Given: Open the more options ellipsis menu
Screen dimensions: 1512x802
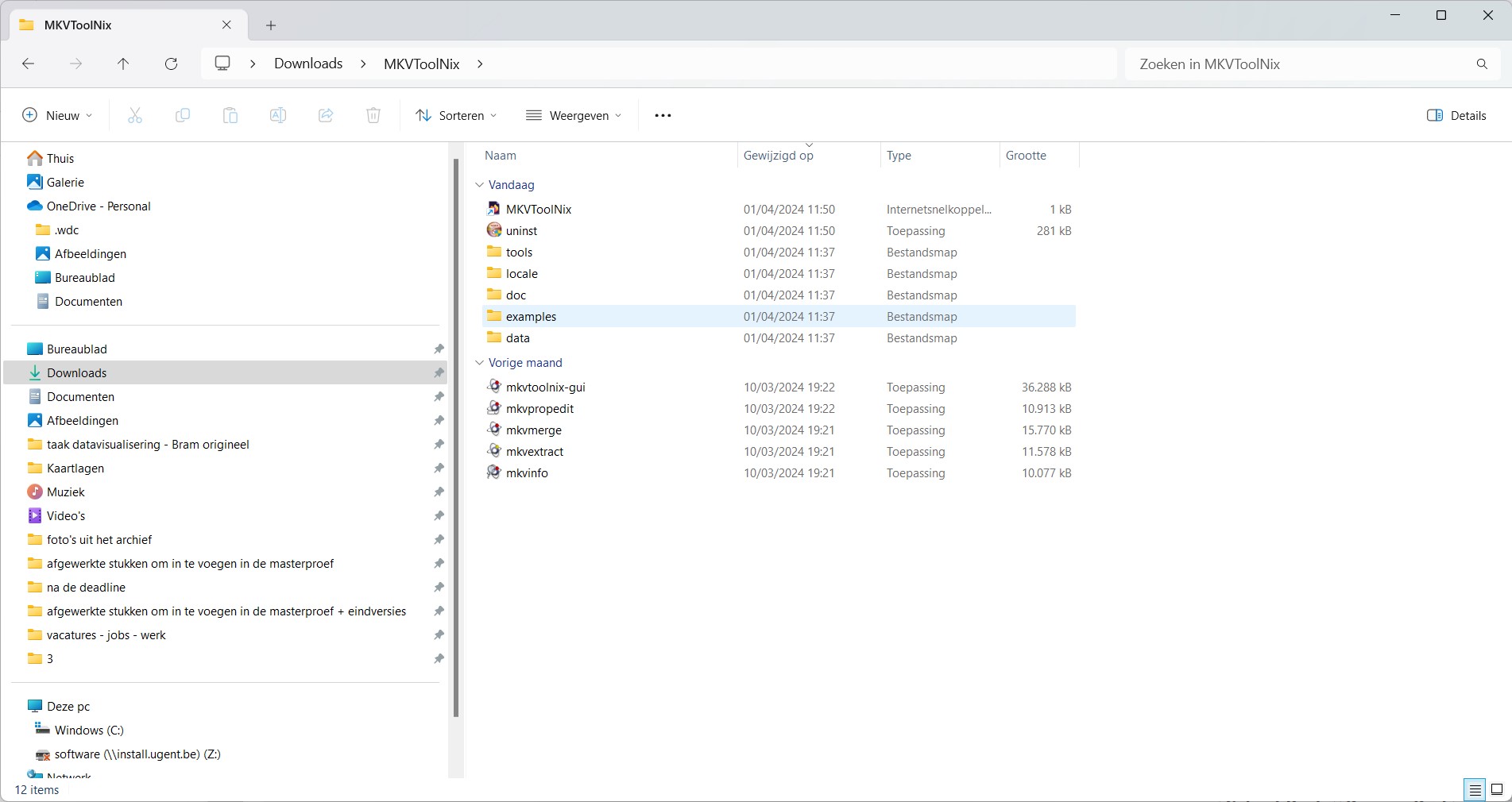Looking at the screenshot, I should (663, 116).
